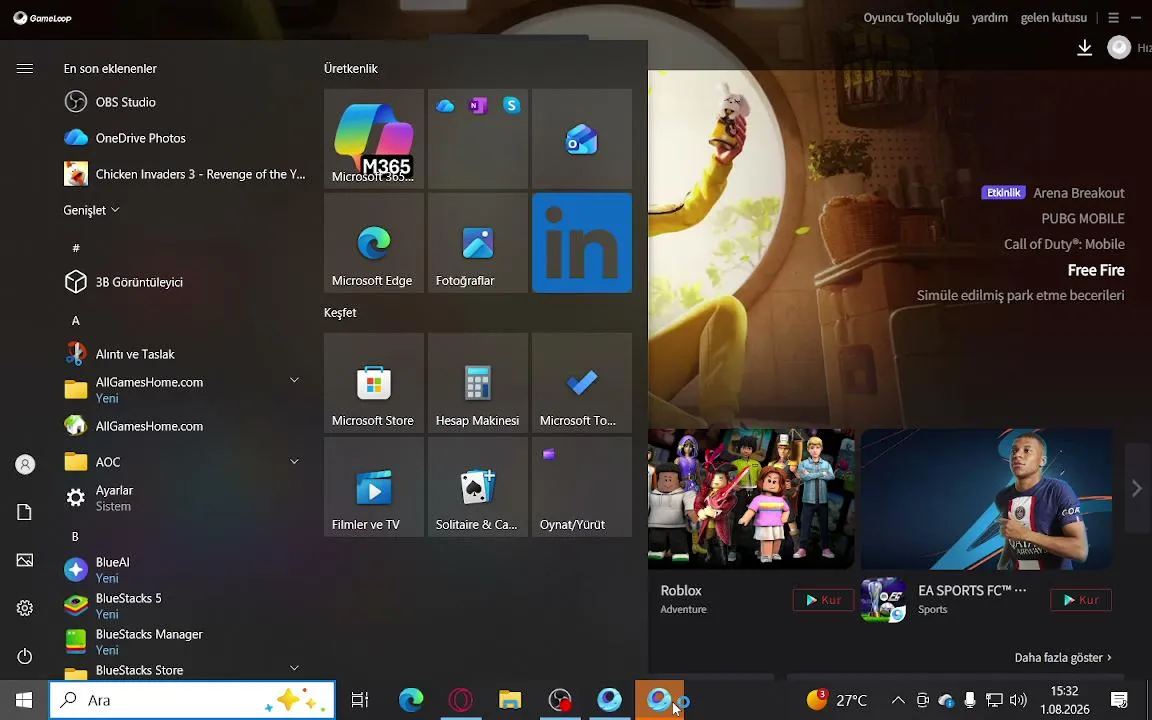Image resolution: width=1152 pixels, height=720 pixels.
Task: Open Oyuncu Topluluğu in GameLoop
Action: [911, 18]
